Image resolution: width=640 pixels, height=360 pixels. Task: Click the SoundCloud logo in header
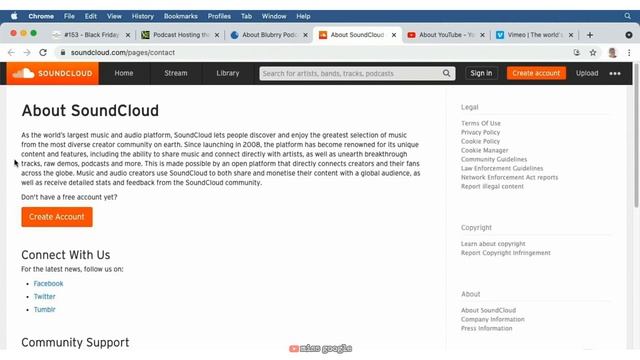(x=52, y=73)
